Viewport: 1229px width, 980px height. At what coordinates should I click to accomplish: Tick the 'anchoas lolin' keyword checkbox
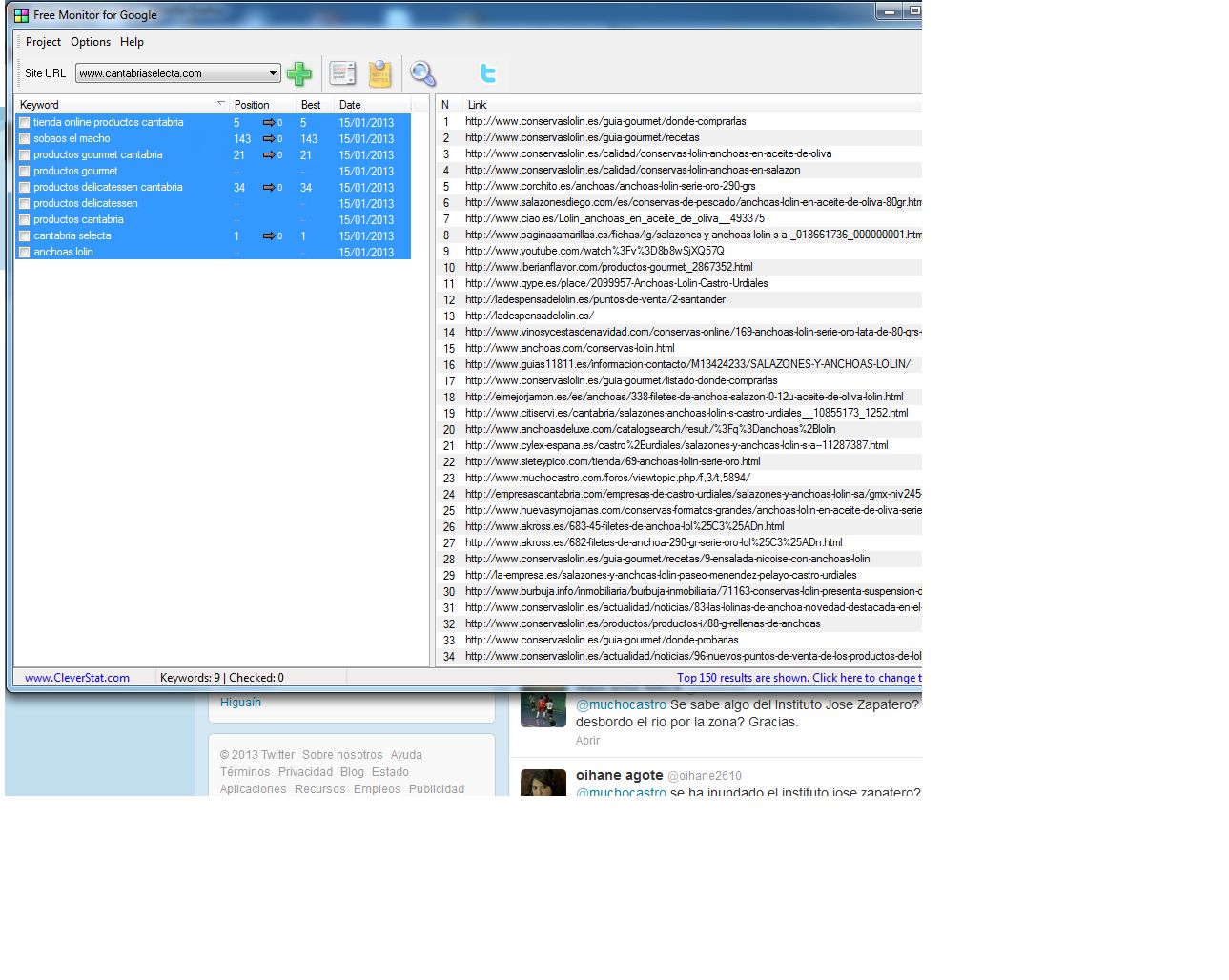tap(25, 252)
